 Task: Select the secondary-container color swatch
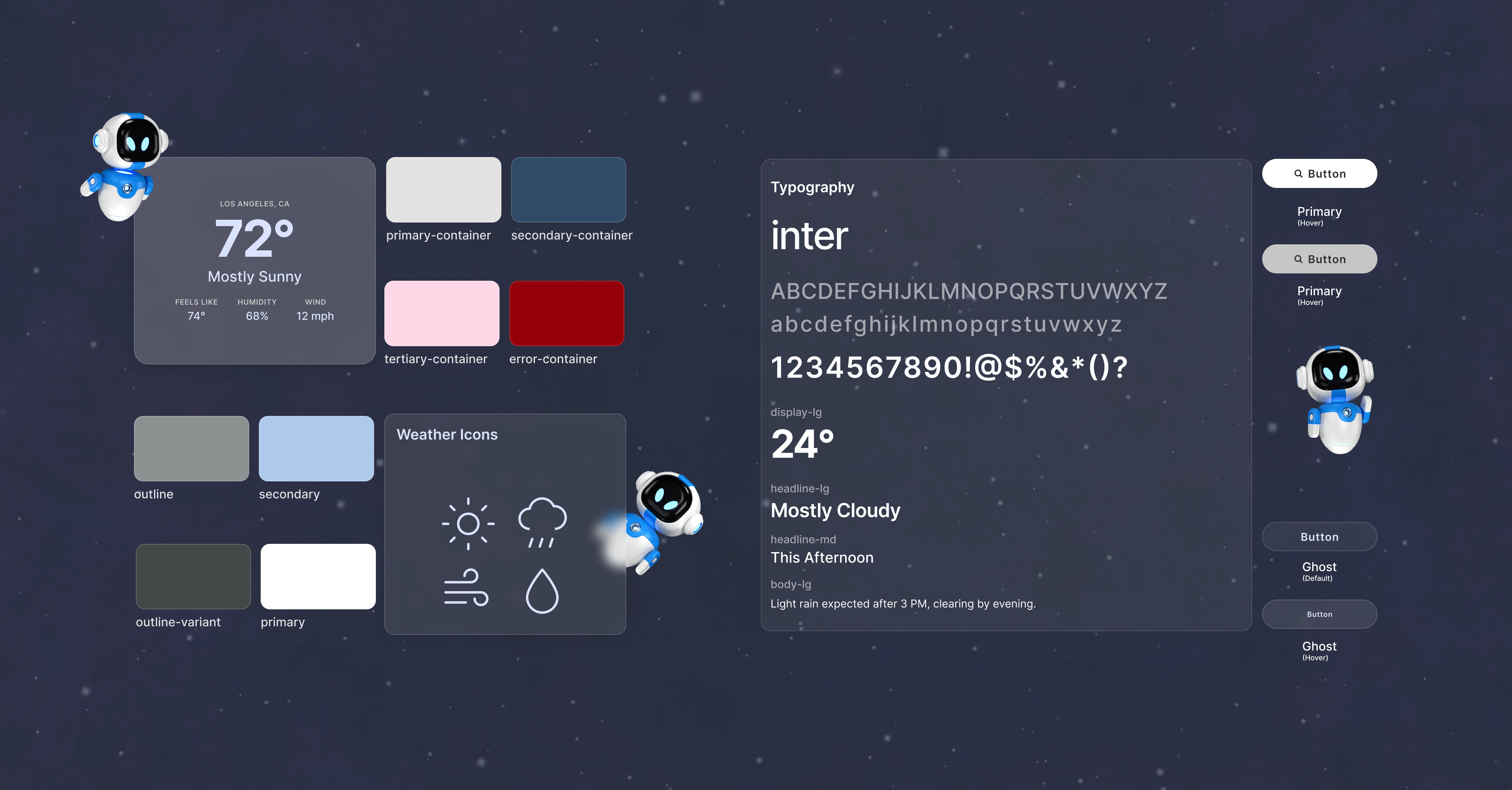click(x=568, y=189)
